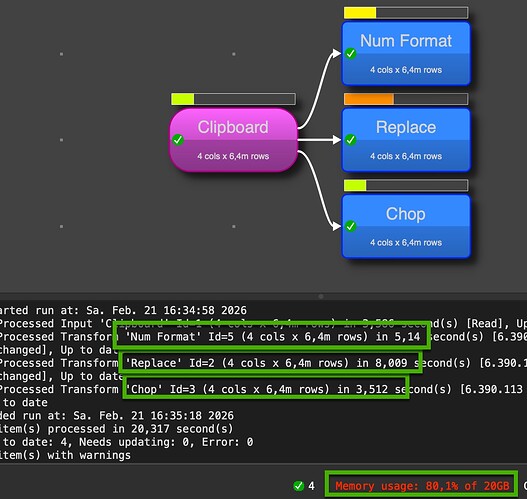Click arrow connecting Clipboard to Replace

pos(319,140)
